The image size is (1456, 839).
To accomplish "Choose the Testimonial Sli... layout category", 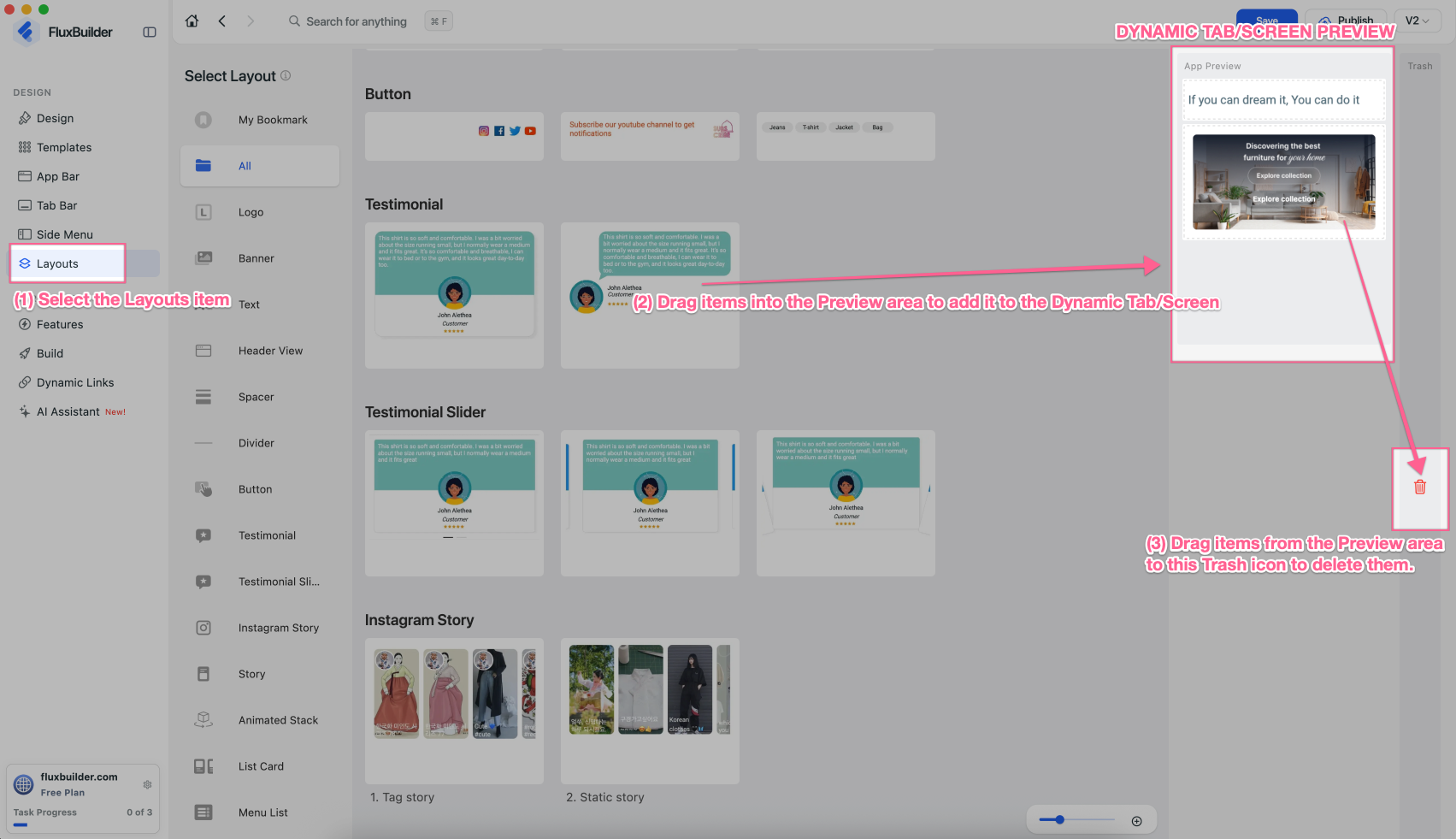I will [260, 582].
